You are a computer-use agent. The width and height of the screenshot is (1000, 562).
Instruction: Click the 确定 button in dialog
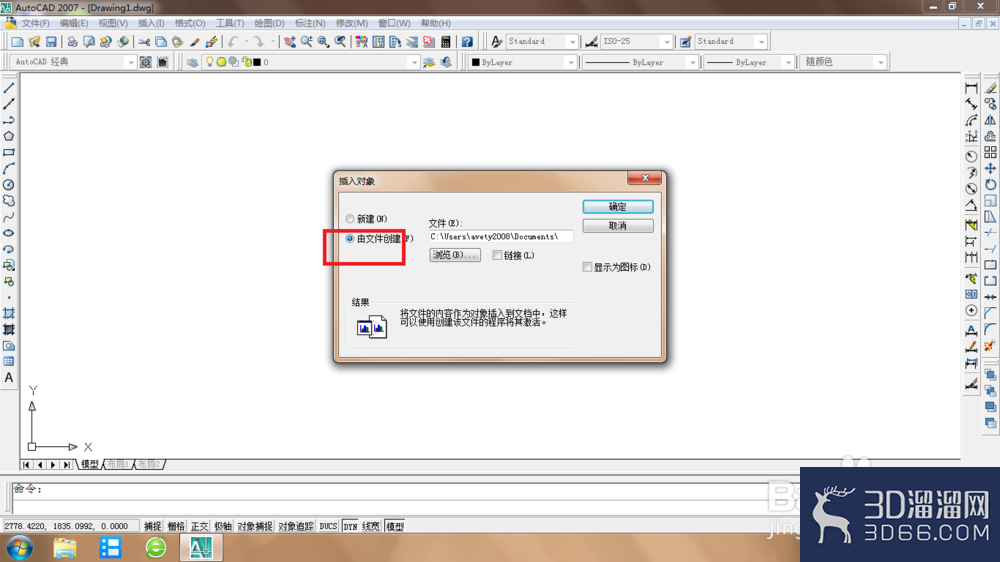pos(617,207)
